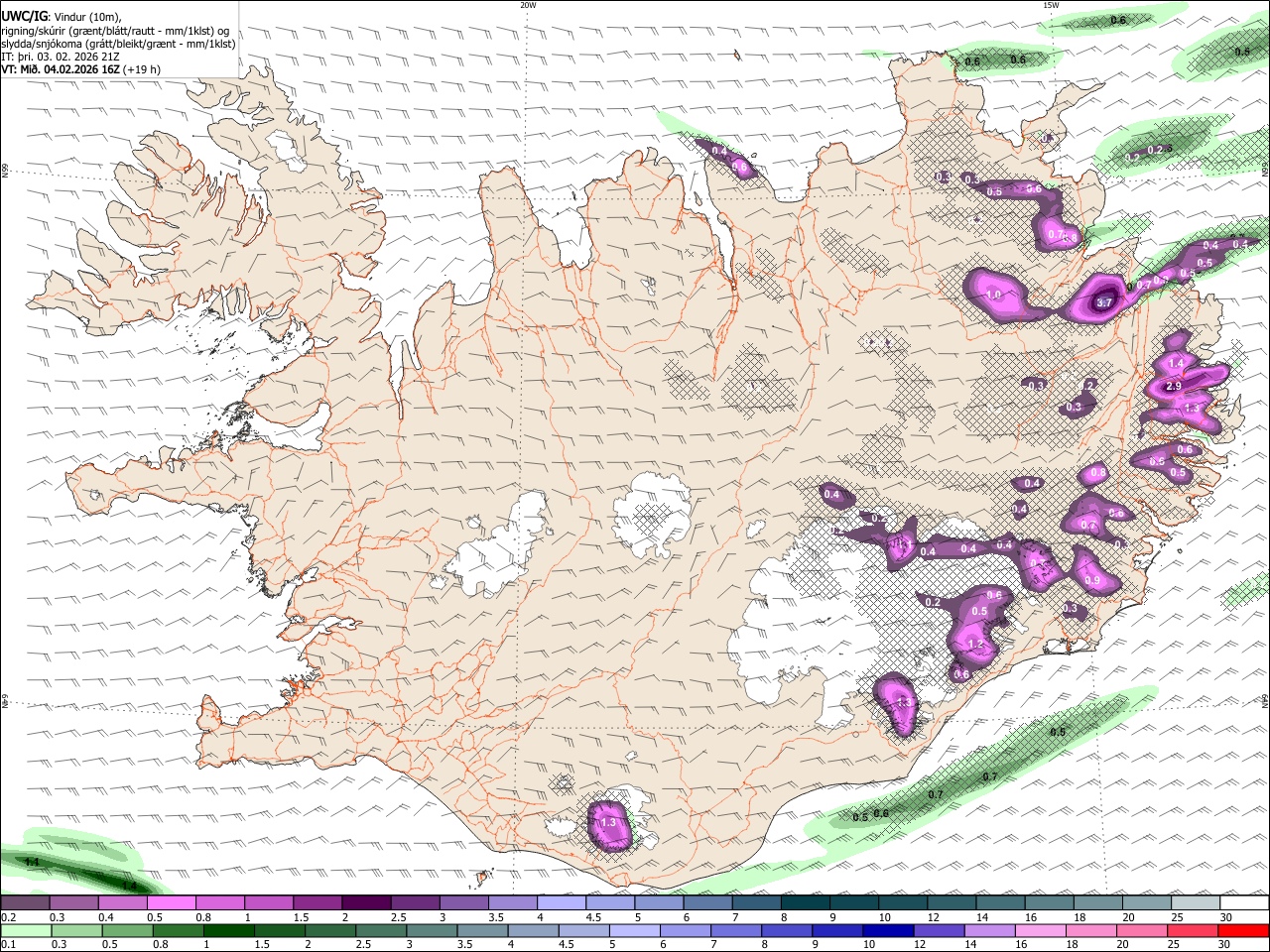The height and width of the screenshot is (952, 1270).
Task: Select the 0.1 pale green swatch in the rain legend
Action: pos(26,930)
